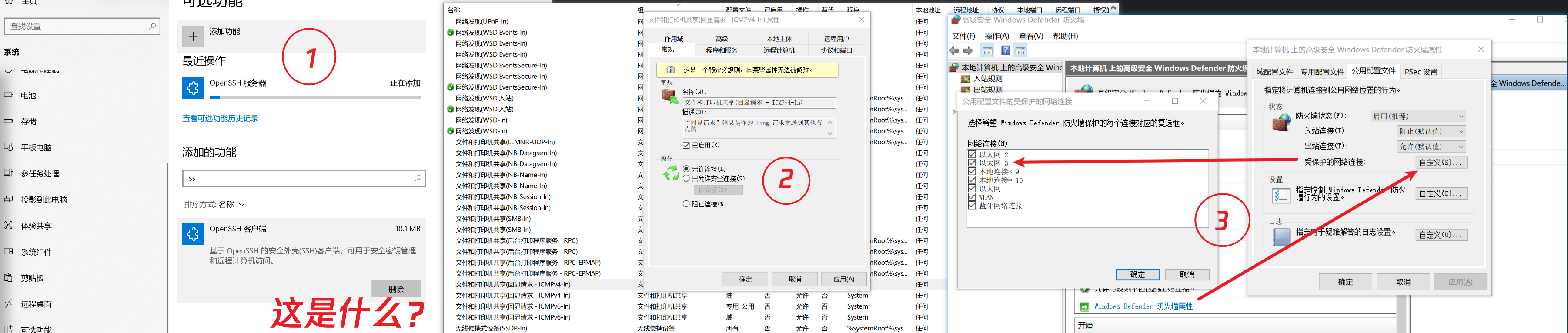The image size is (1568, 333).
Task: Select 入站规则 in the firewall tree
Action: [987, 79]
